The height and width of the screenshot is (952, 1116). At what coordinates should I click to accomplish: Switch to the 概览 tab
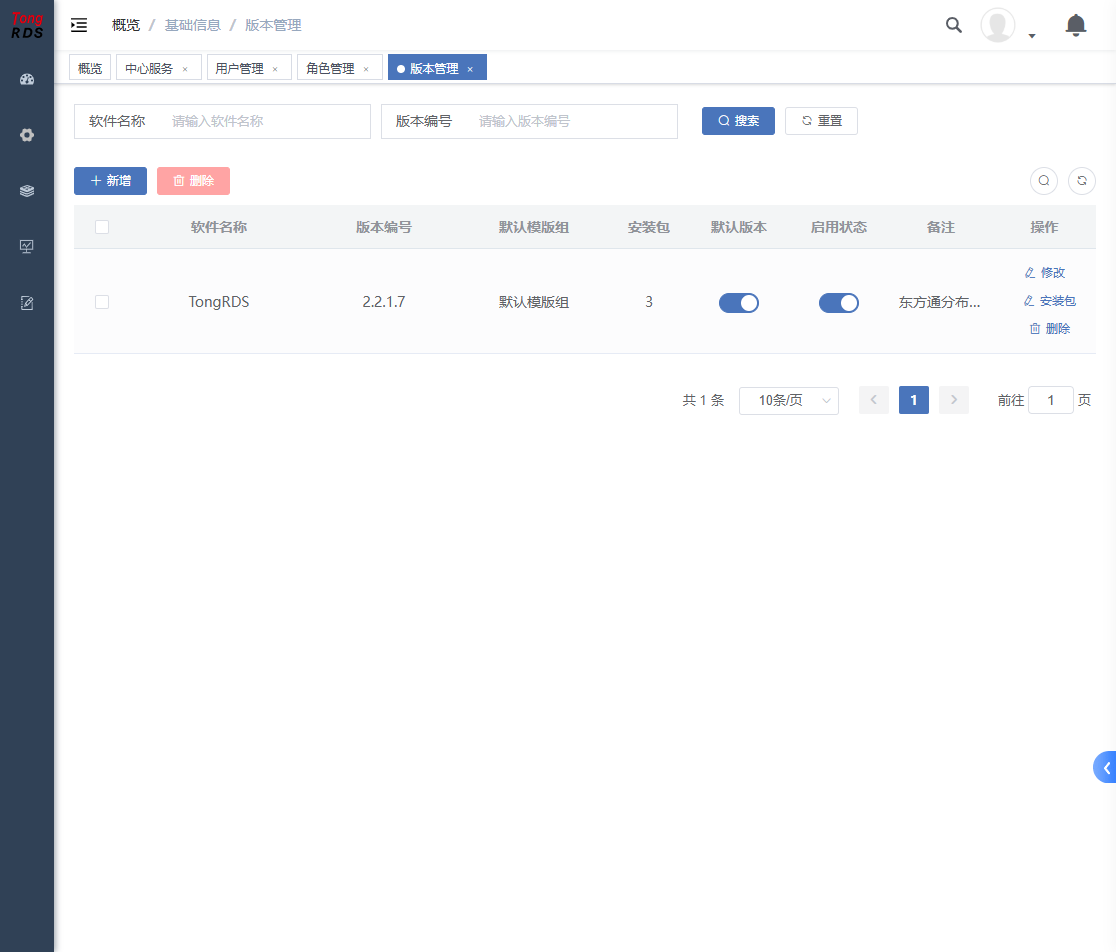tap(90, 68)
